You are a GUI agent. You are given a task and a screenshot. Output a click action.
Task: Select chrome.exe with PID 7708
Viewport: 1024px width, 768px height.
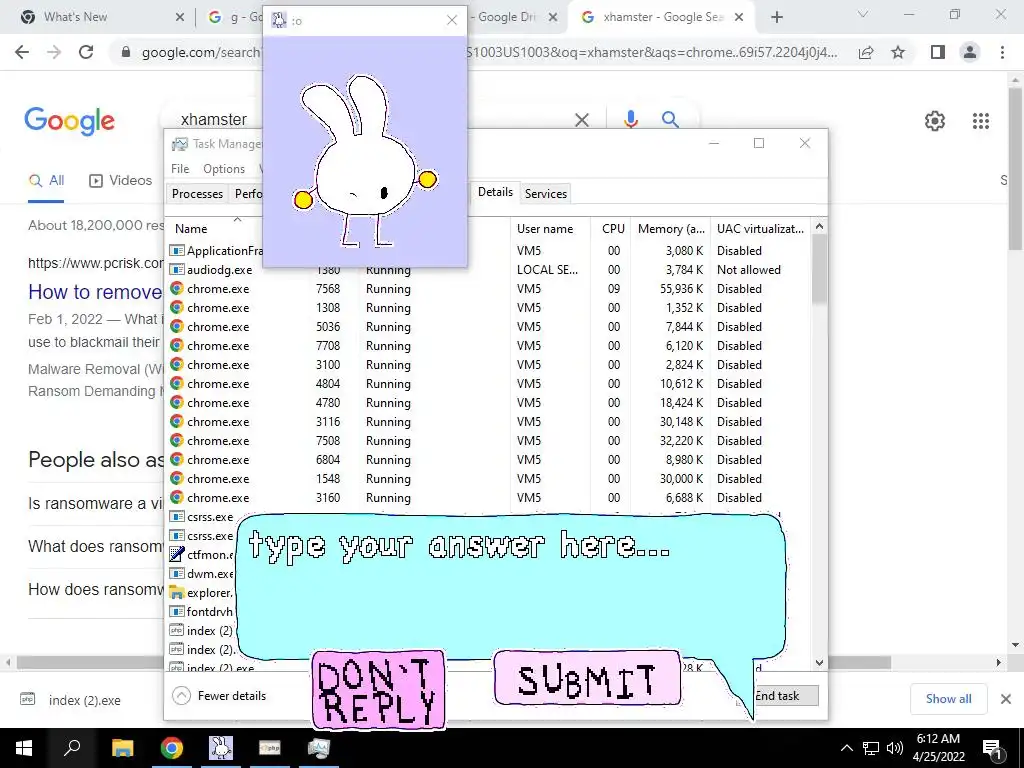[x=488, y=345]
